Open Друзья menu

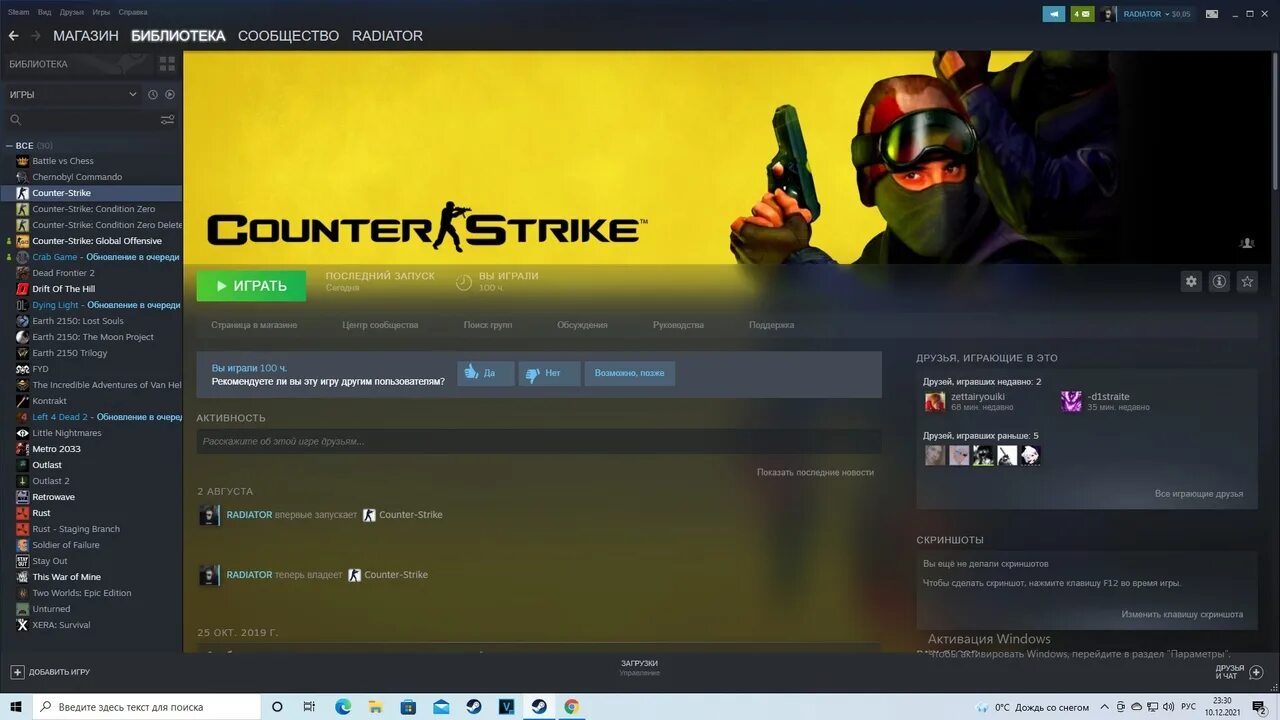(x=72, y=12)
